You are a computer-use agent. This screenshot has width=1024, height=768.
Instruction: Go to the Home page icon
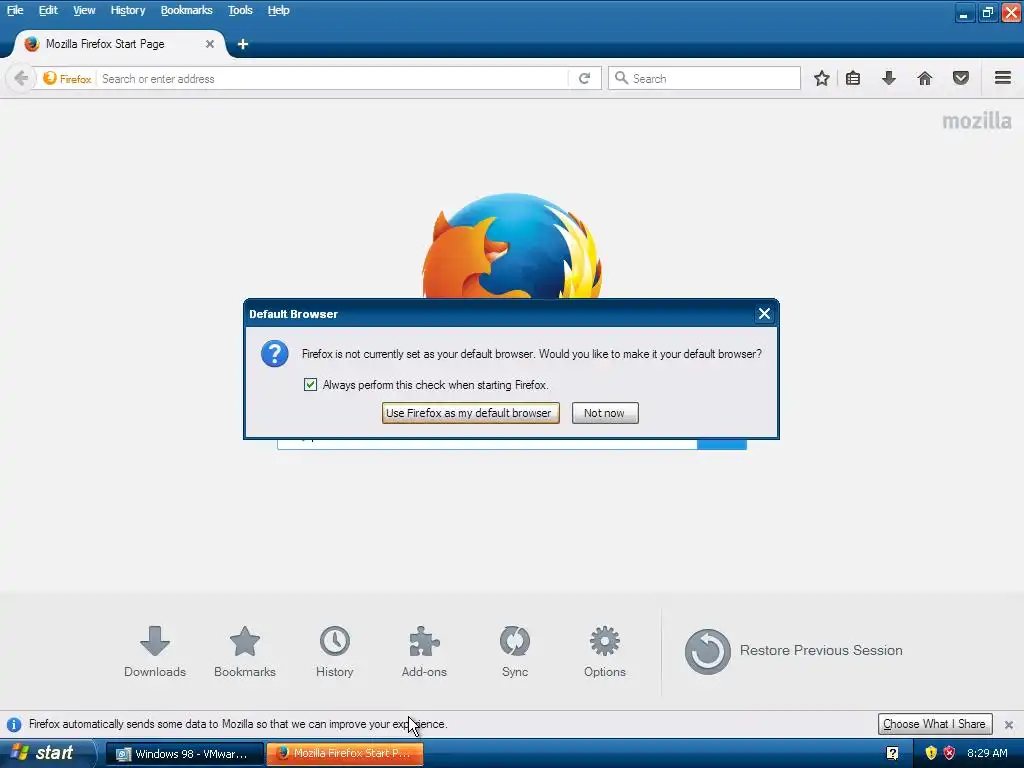point(925,78)
